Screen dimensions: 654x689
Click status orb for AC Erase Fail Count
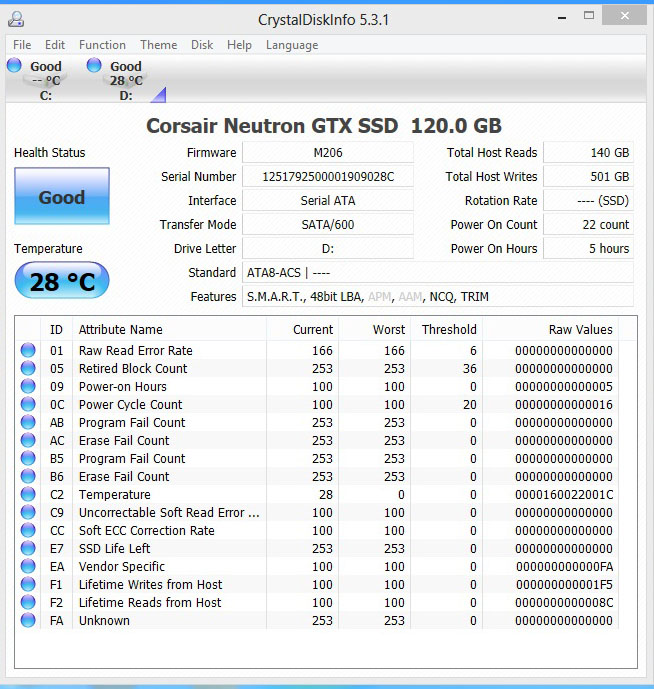28,440
